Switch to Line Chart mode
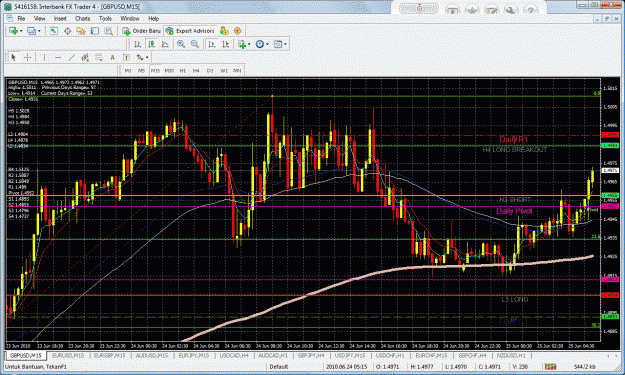The height and width of the screenshot is (375, 625). click(165, 44)
